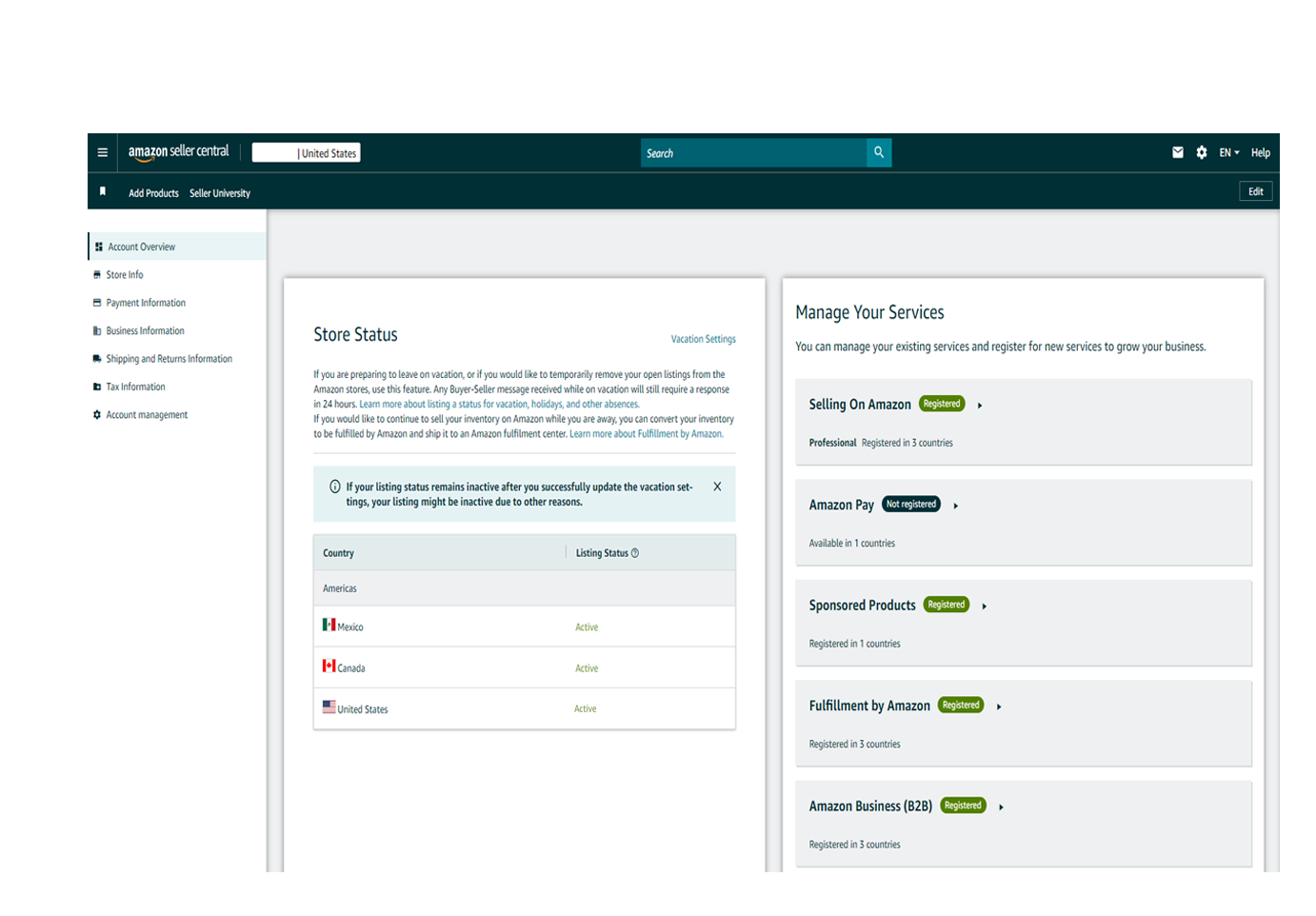This screenshot has width=1316, height=916.
Task: Click the Selling On Amazon Registered badge
Action: pyautogui.click(x=942, y=404)
